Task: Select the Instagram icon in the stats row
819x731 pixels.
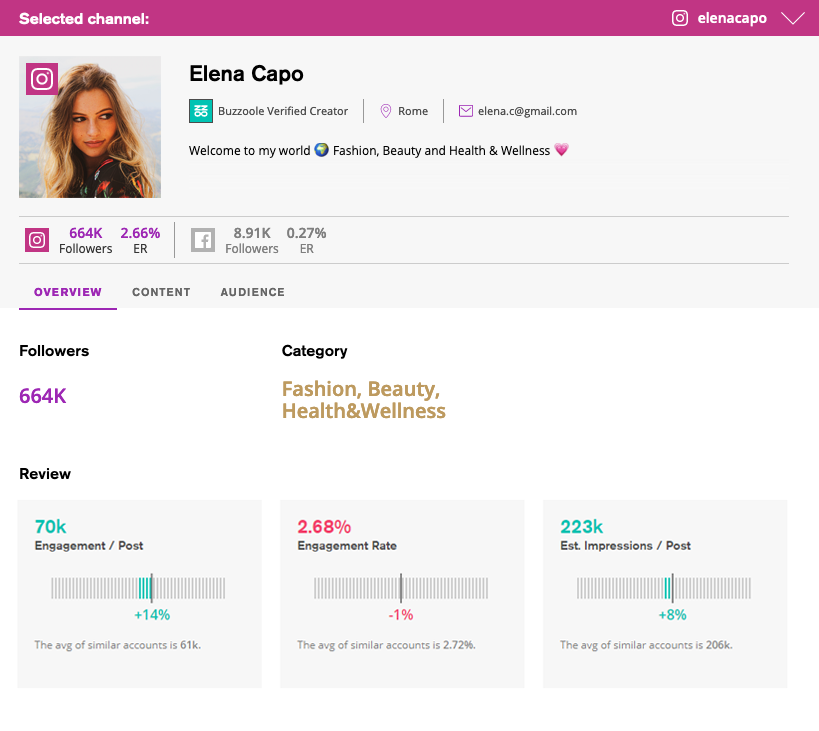Action: pyautogui.click(x=37, y=240)
